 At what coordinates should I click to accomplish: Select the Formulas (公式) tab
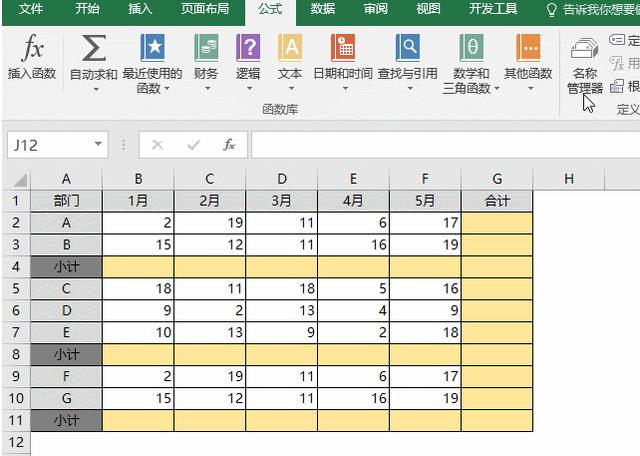(x=270, y=9)
